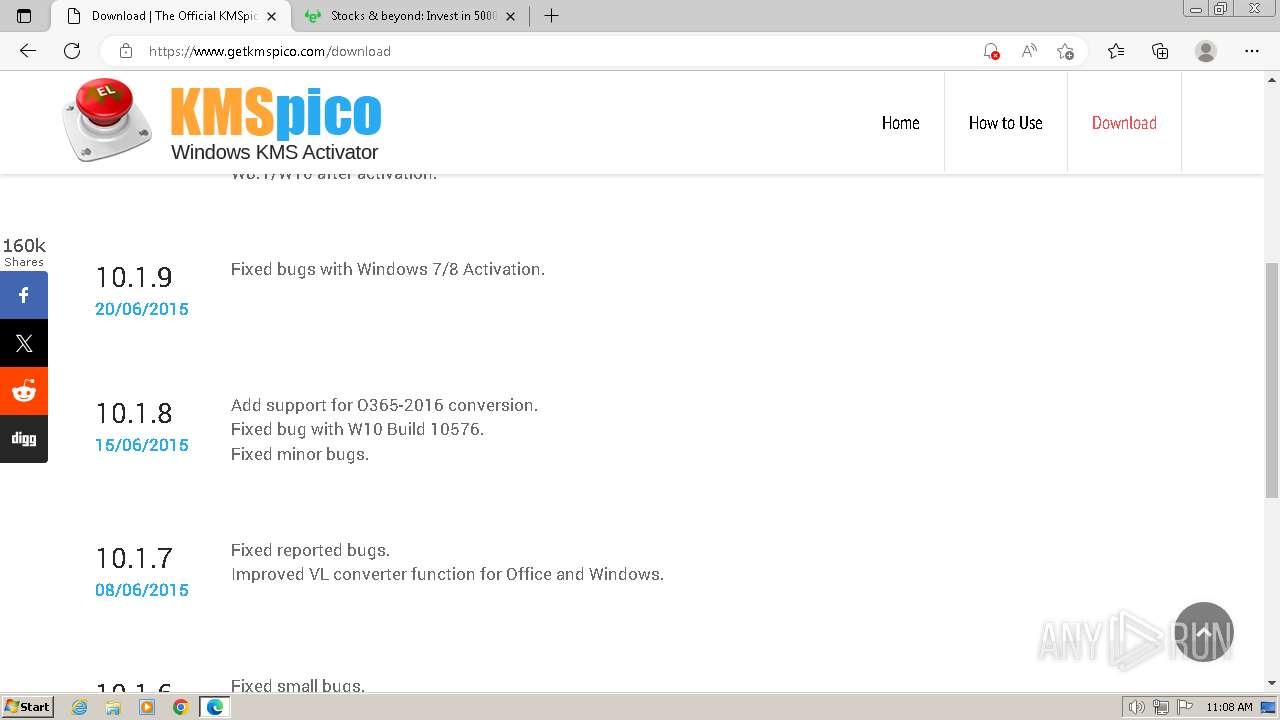Click 'Improved VL converter function' line

447,574
